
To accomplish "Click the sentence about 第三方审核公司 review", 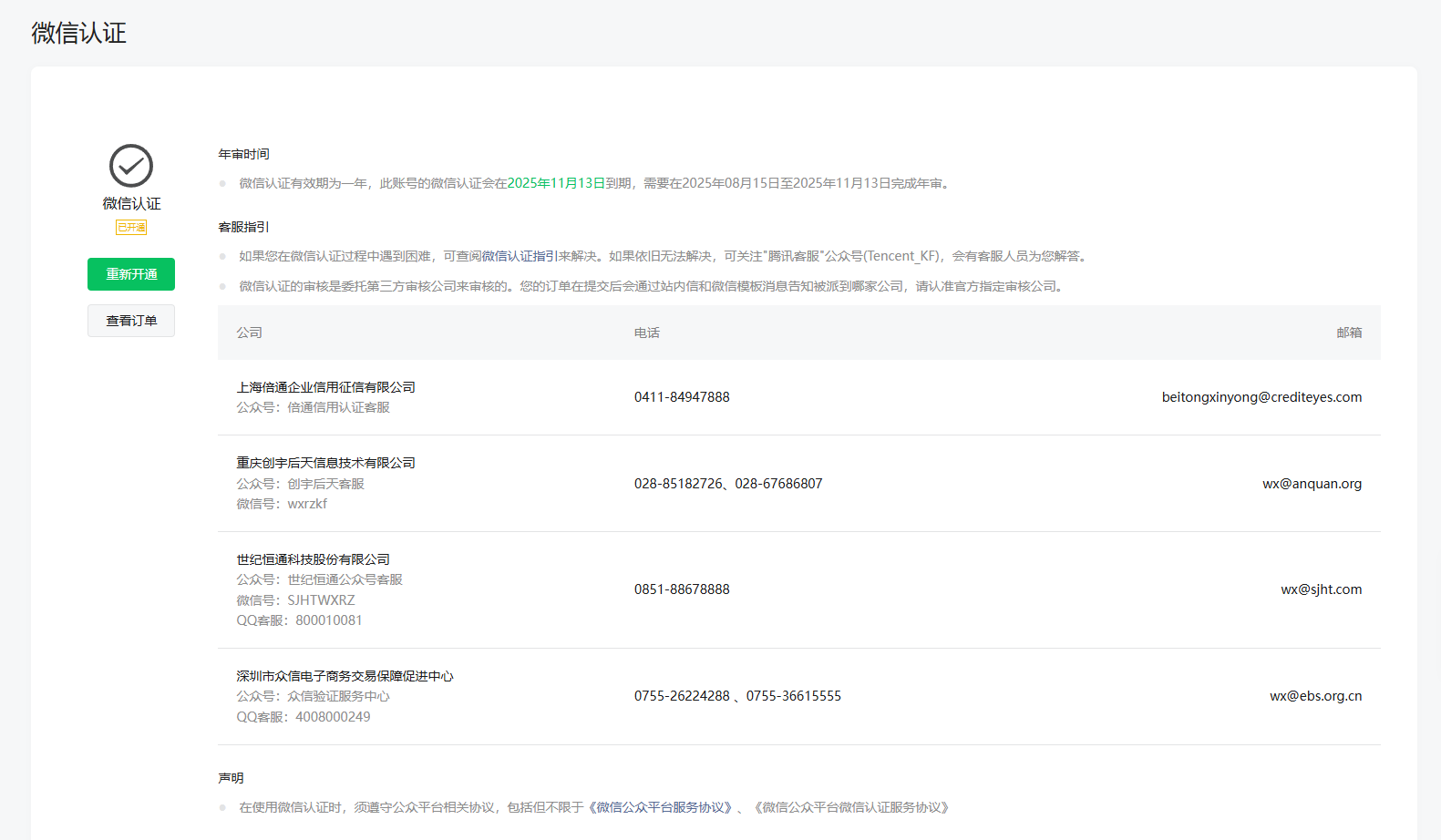I will tap(653, 286).
